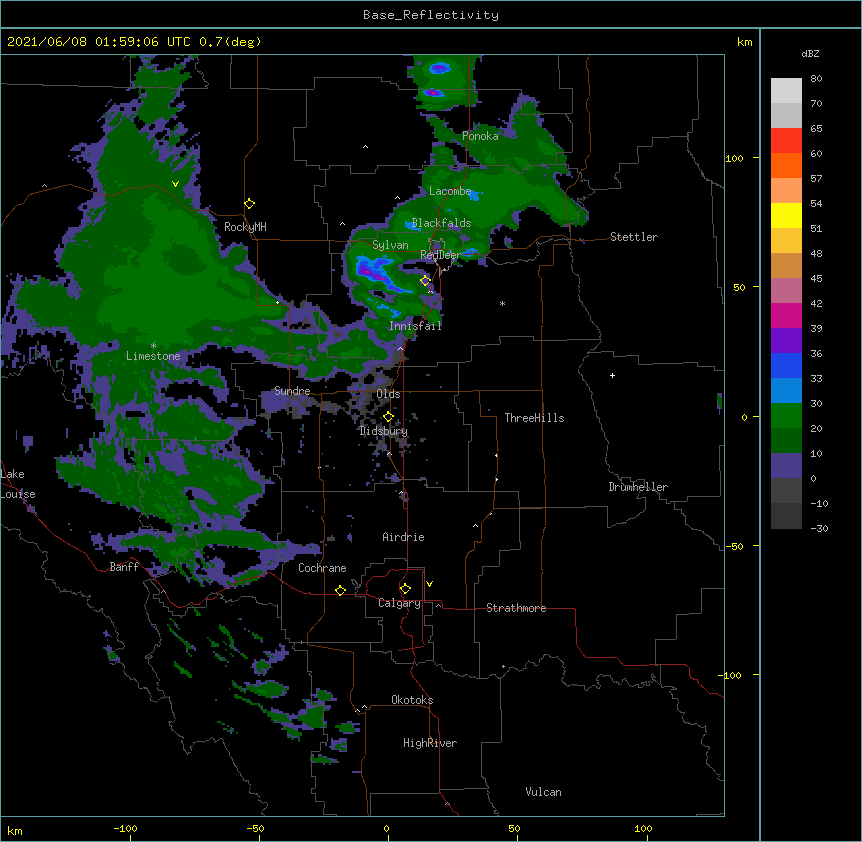Select the Calgary city label
Viewport: 862px width, 842px height.
point(399,603)
